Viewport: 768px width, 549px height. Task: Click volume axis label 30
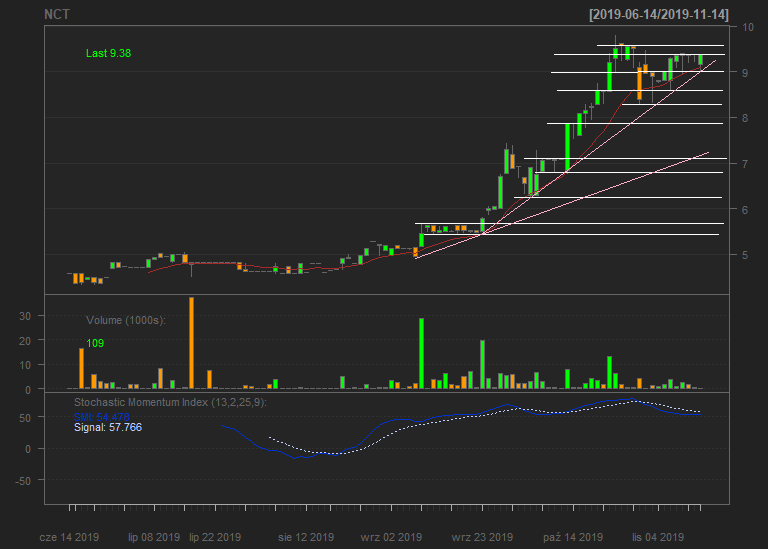(25, 316)
